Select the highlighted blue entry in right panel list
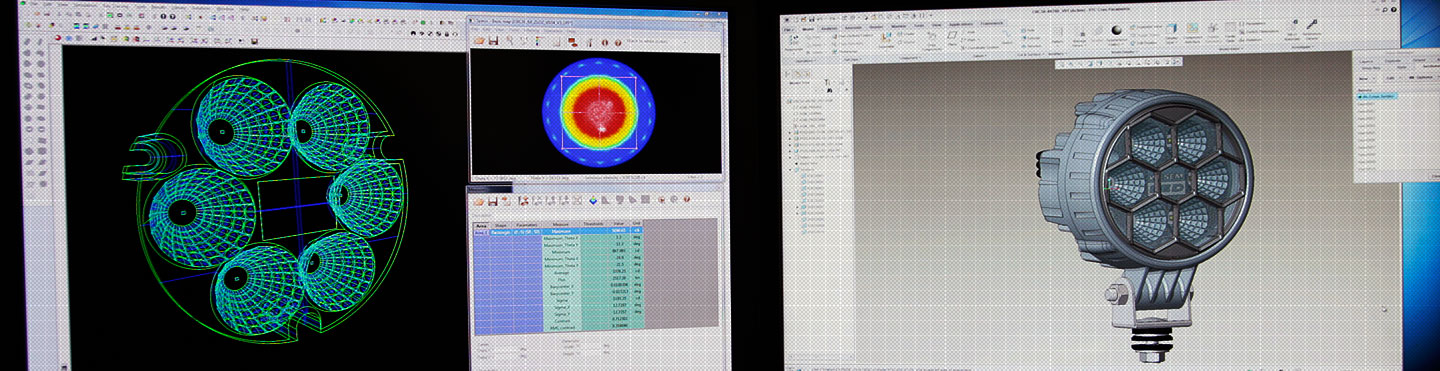Viewport: 1440px width, 371px height. (1378, 96)
